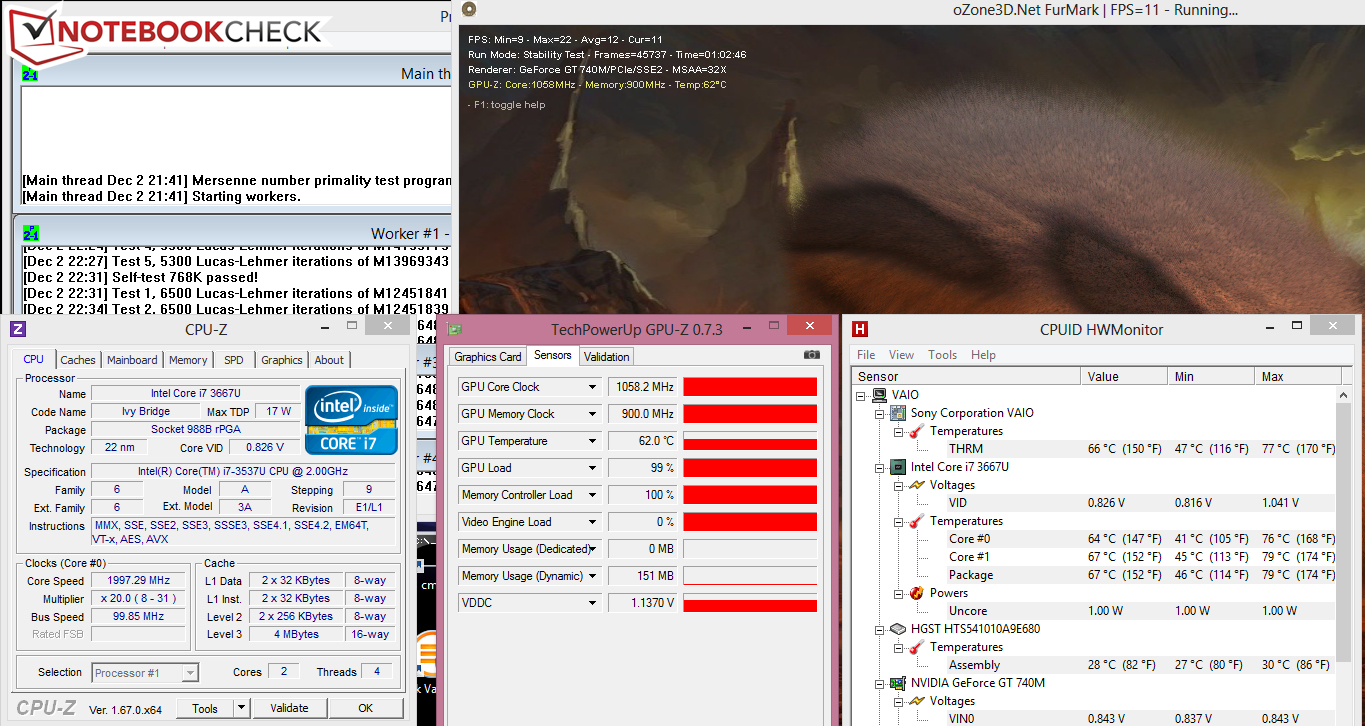Open the View menu in HWMonitor
The image size is (1365, 726).
[901, 355]
